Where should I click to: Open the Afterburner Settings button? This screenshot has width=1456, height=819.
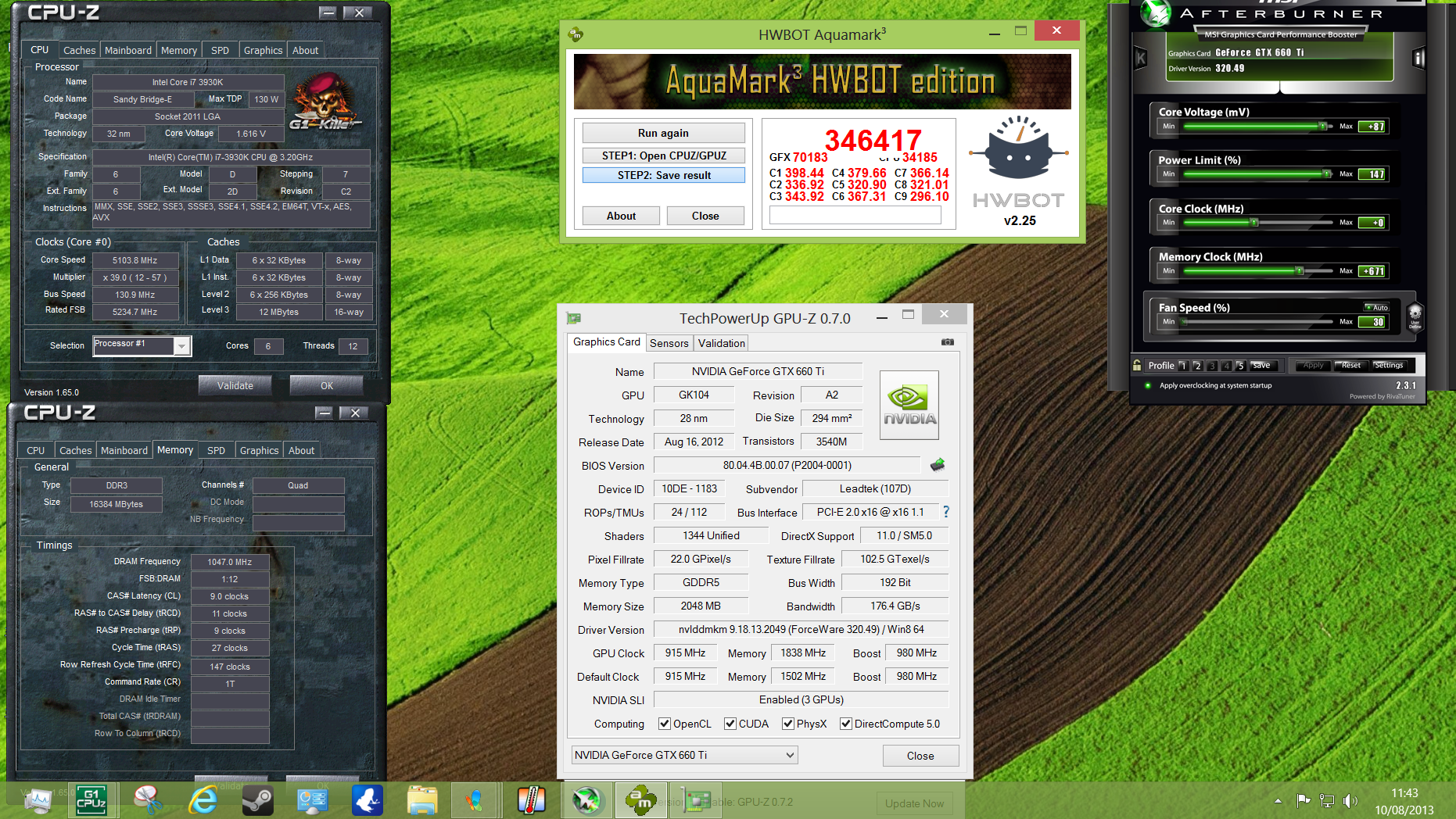click(x=1388, y=365)
